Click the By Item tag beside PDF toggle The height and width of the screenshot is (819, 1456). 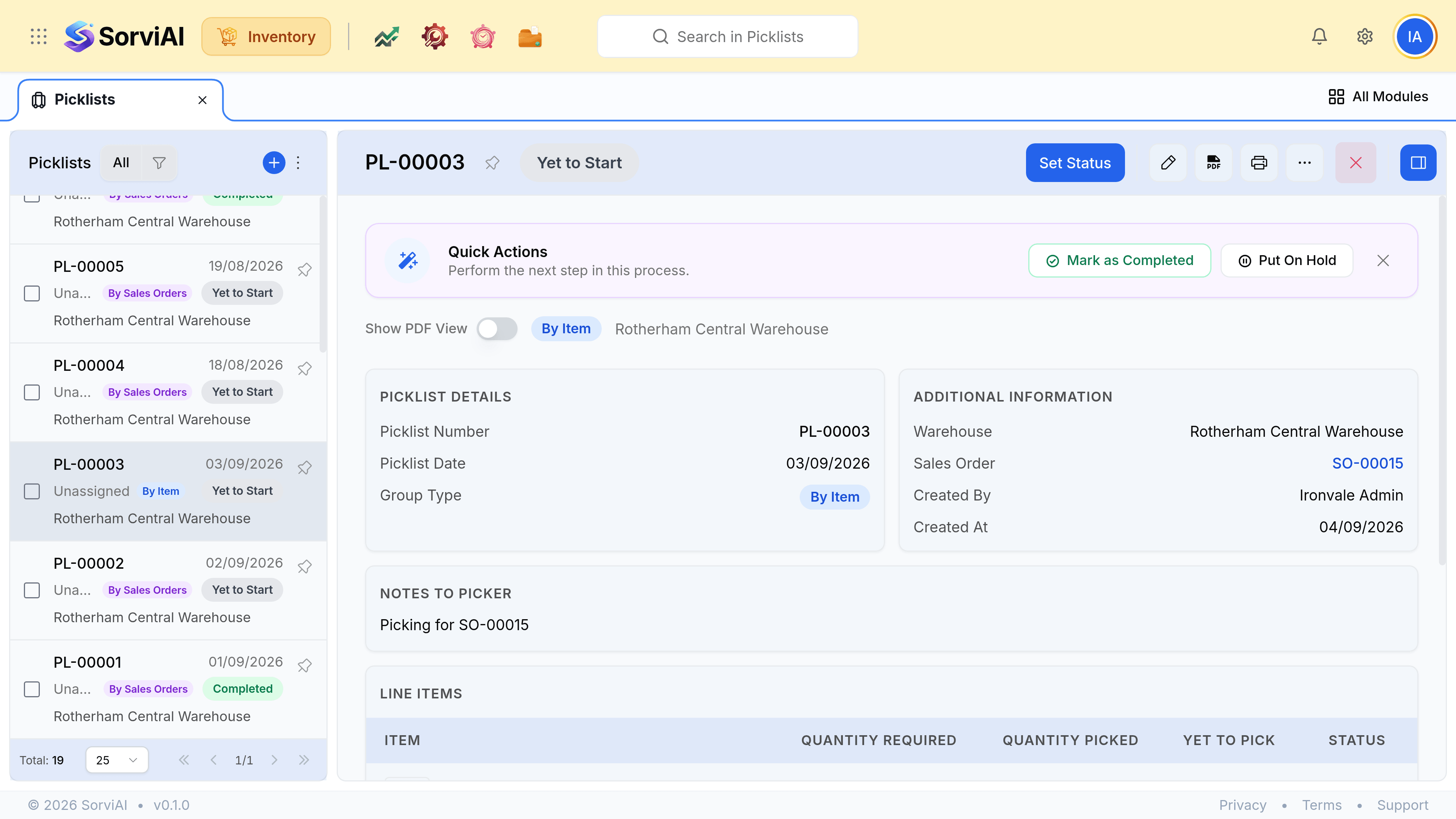[566, 328]
